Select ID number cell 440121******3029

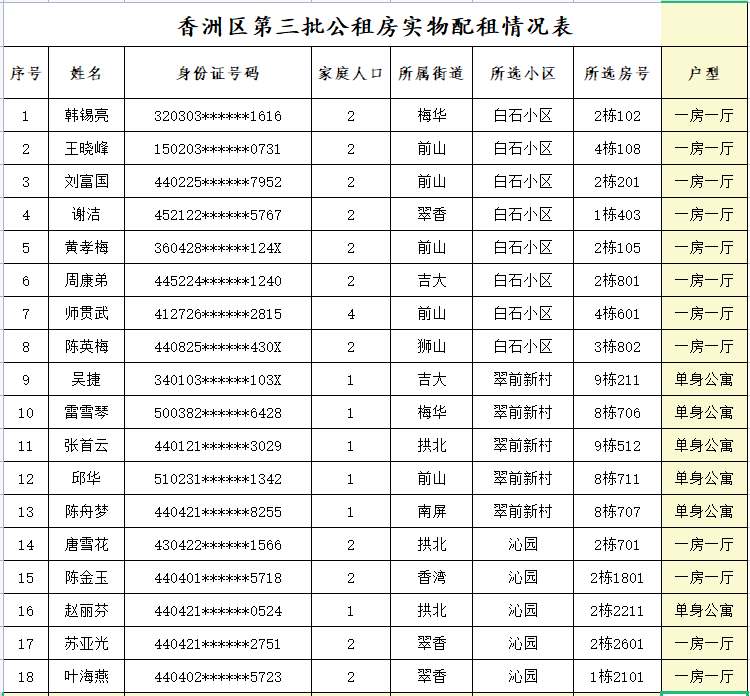(x=218, y=446)
